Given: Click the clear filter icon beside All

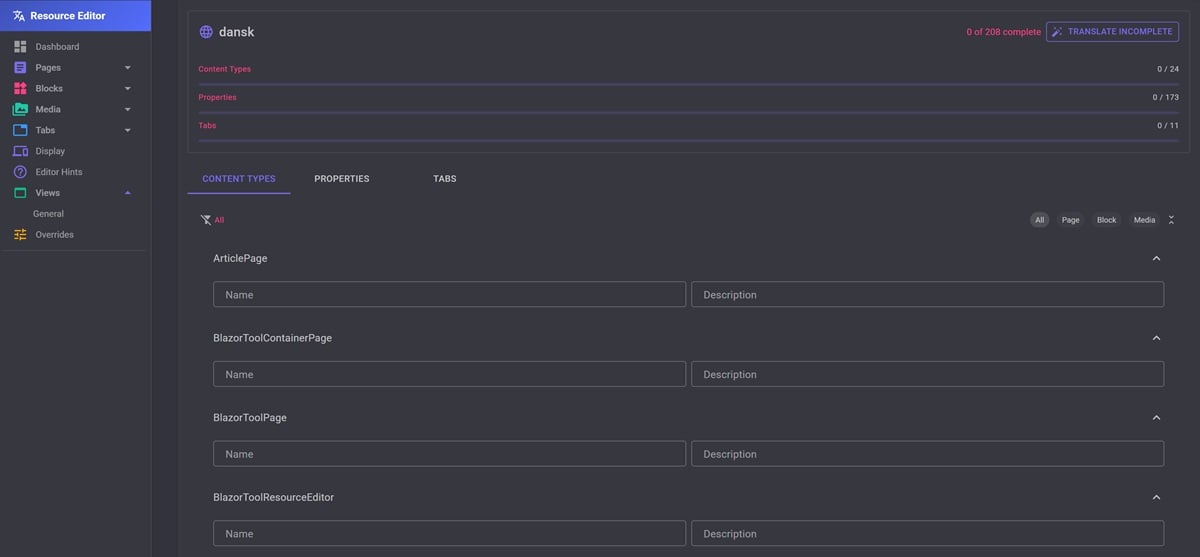Looking at the screenshot, I should (205, 220).
